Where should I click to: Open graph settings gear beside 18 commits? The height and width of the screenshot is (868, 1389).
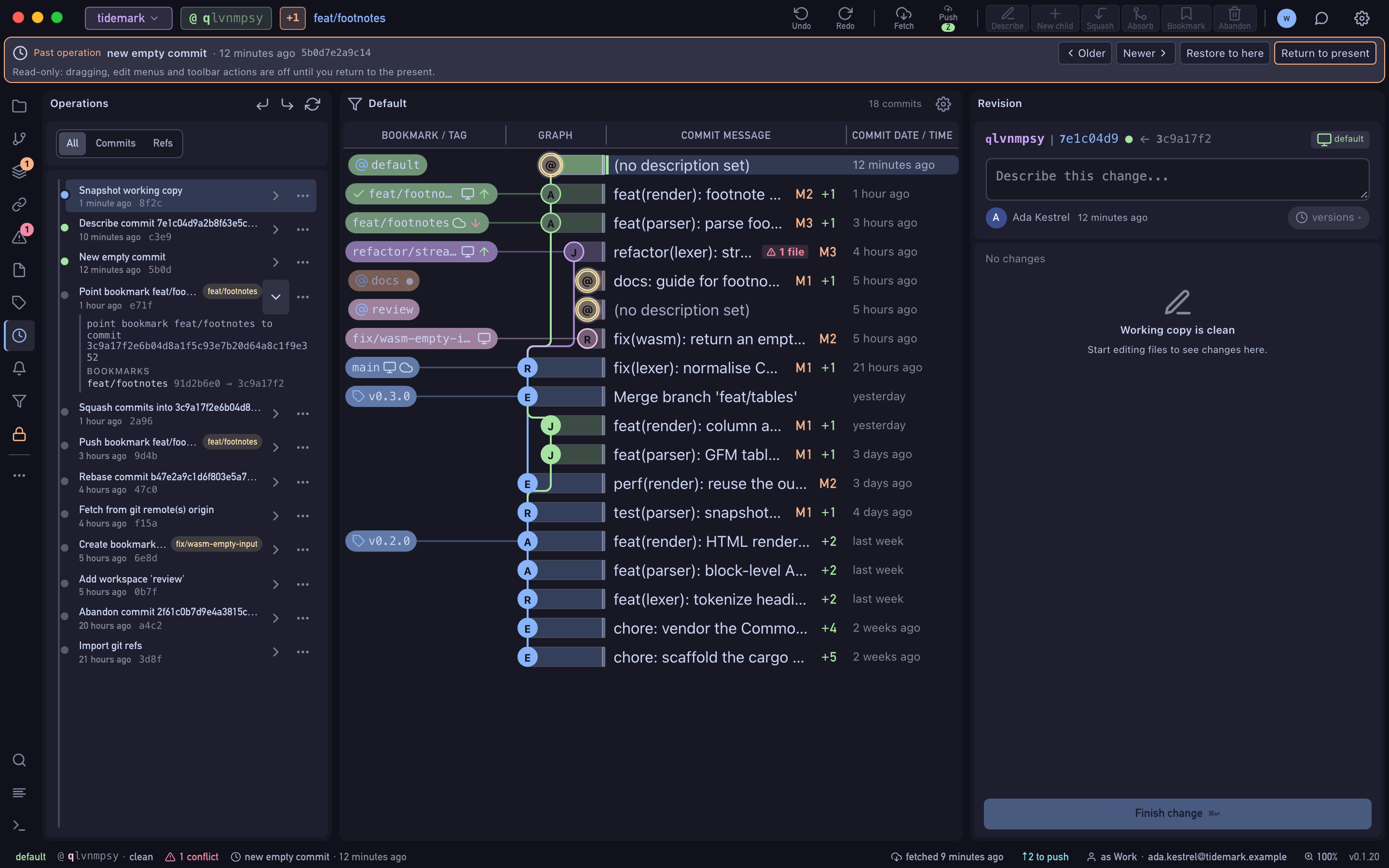(943, 104)
